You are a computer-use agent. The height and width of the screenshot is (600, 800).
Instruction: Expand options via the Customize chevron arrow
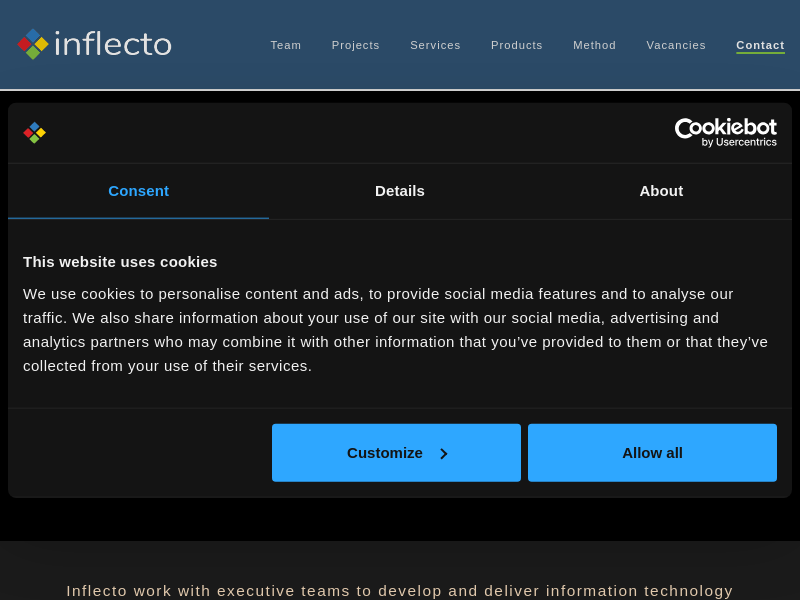coord(443,453)
